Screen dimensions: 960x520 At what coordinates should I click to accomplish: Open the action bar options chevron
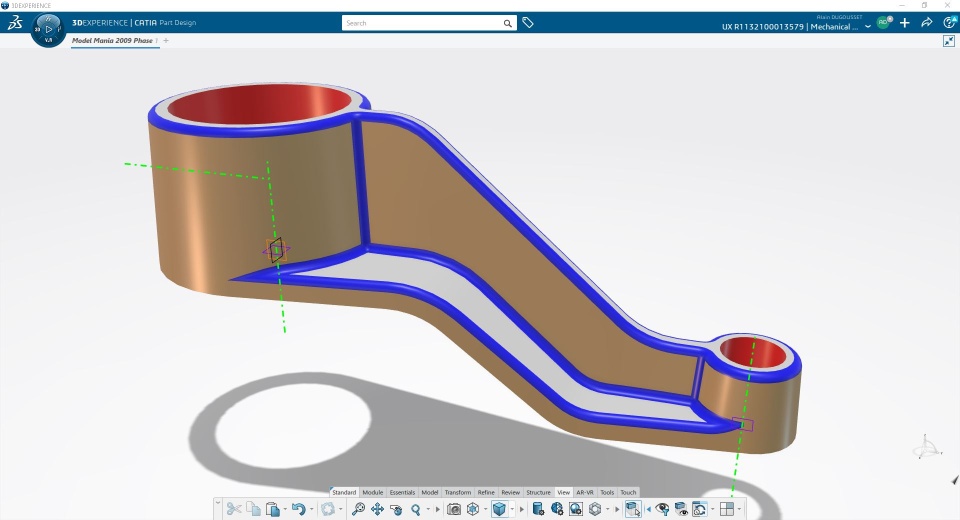(218, 503)
